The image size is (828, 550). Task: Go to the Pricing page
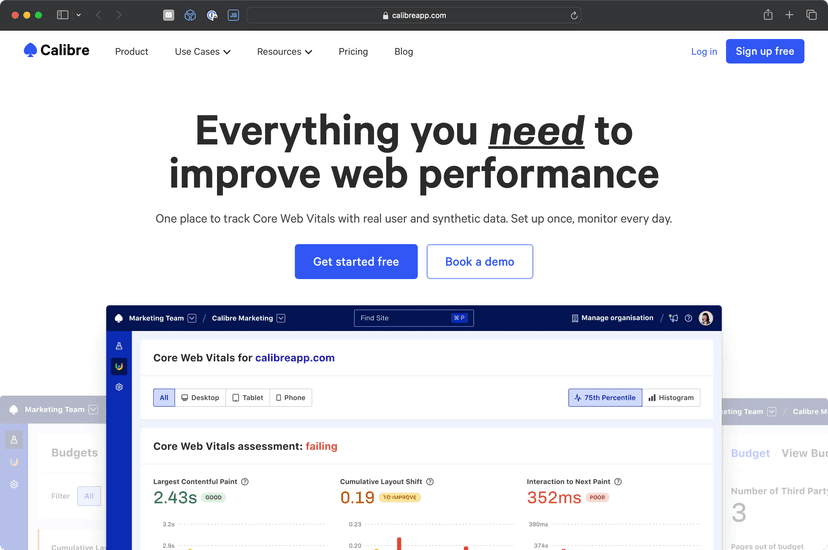(x=353, y=52)
